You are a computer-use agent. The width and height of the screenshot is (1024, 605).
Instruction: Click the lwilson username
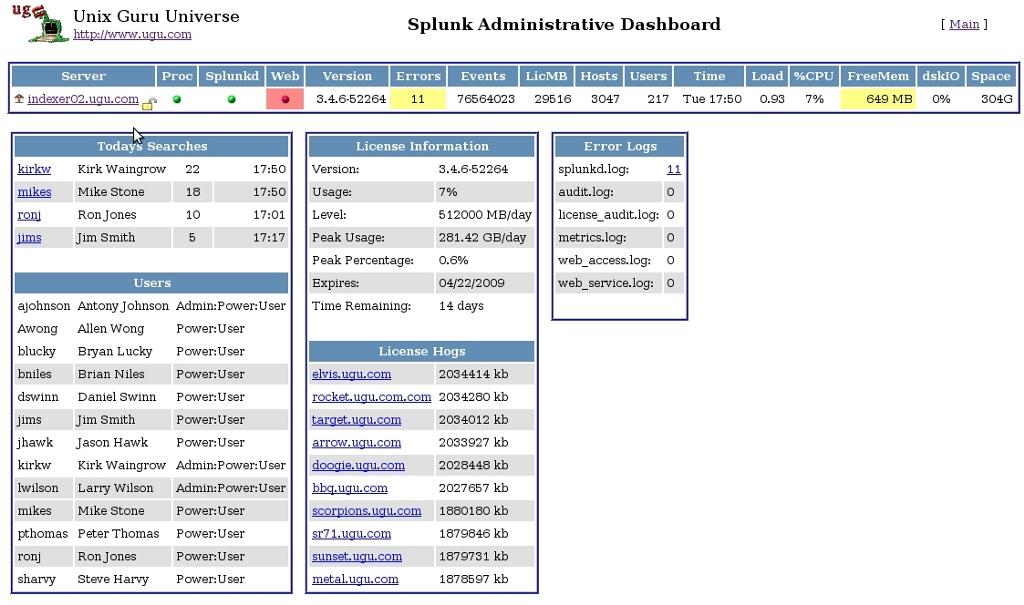38,488
